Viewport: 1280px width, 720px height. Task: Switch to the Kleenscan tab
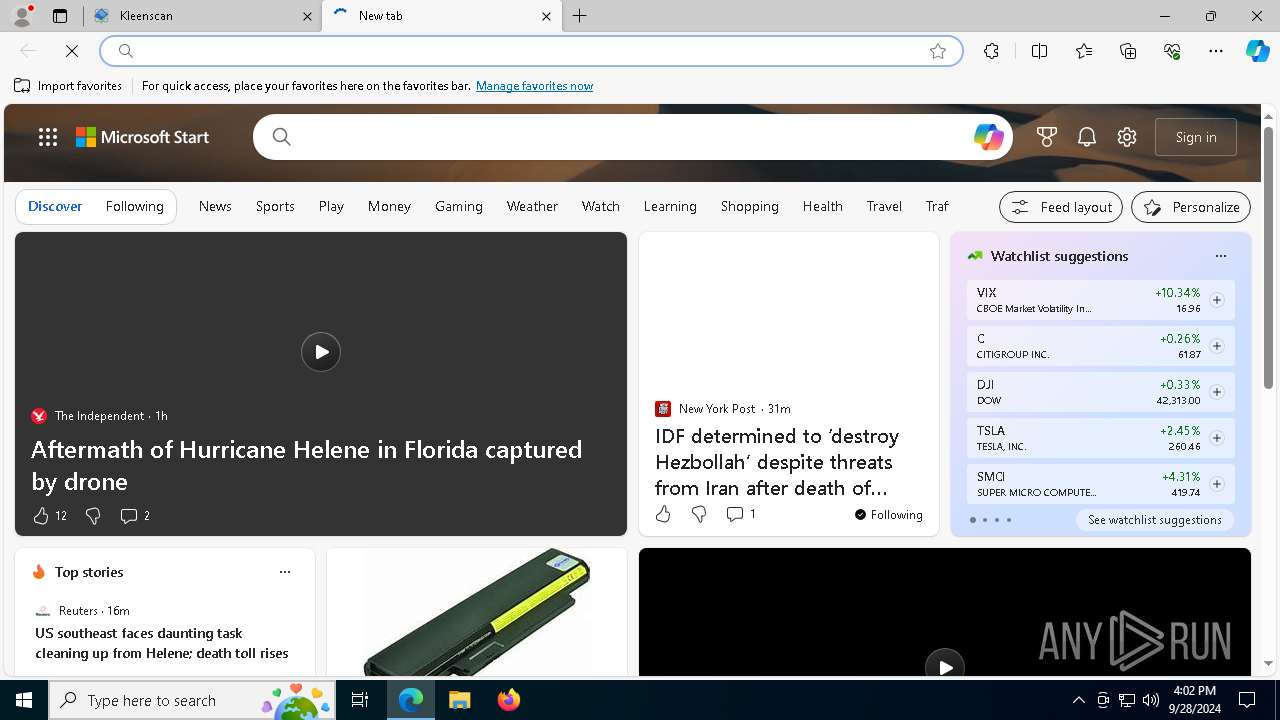[203, 16]
